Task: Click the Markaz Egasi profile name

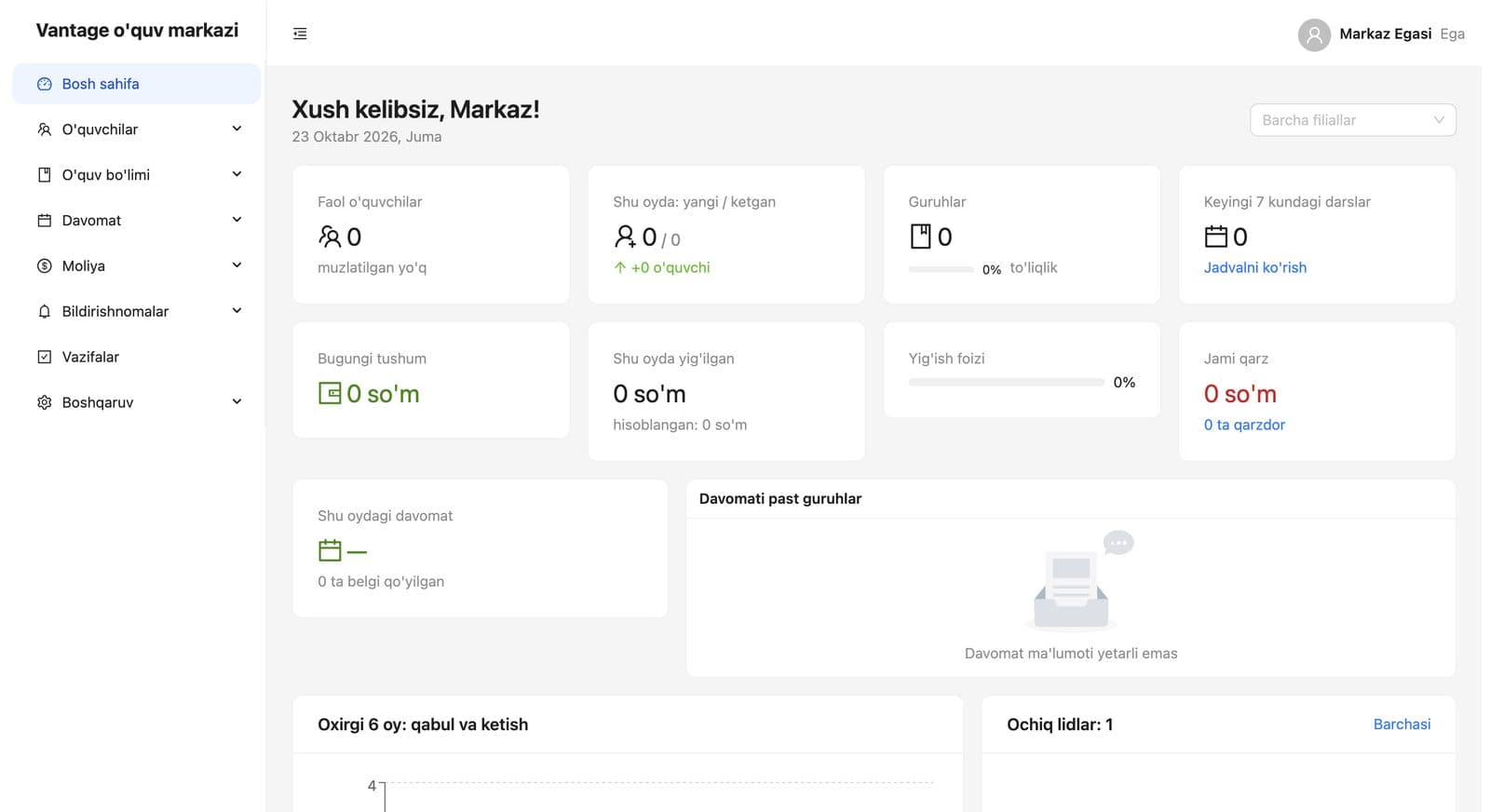Action: point(1385,34)
